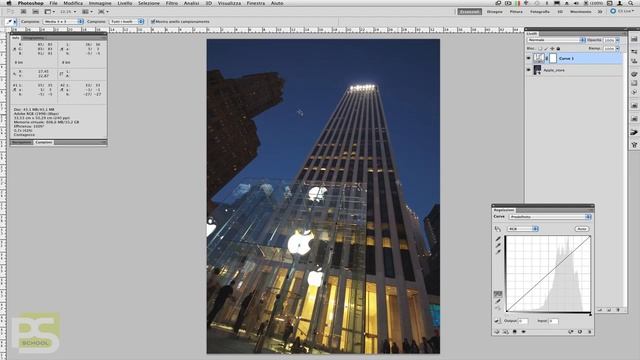Open the Immagine menu
This screenshot has width=640, height=360.
100,3
